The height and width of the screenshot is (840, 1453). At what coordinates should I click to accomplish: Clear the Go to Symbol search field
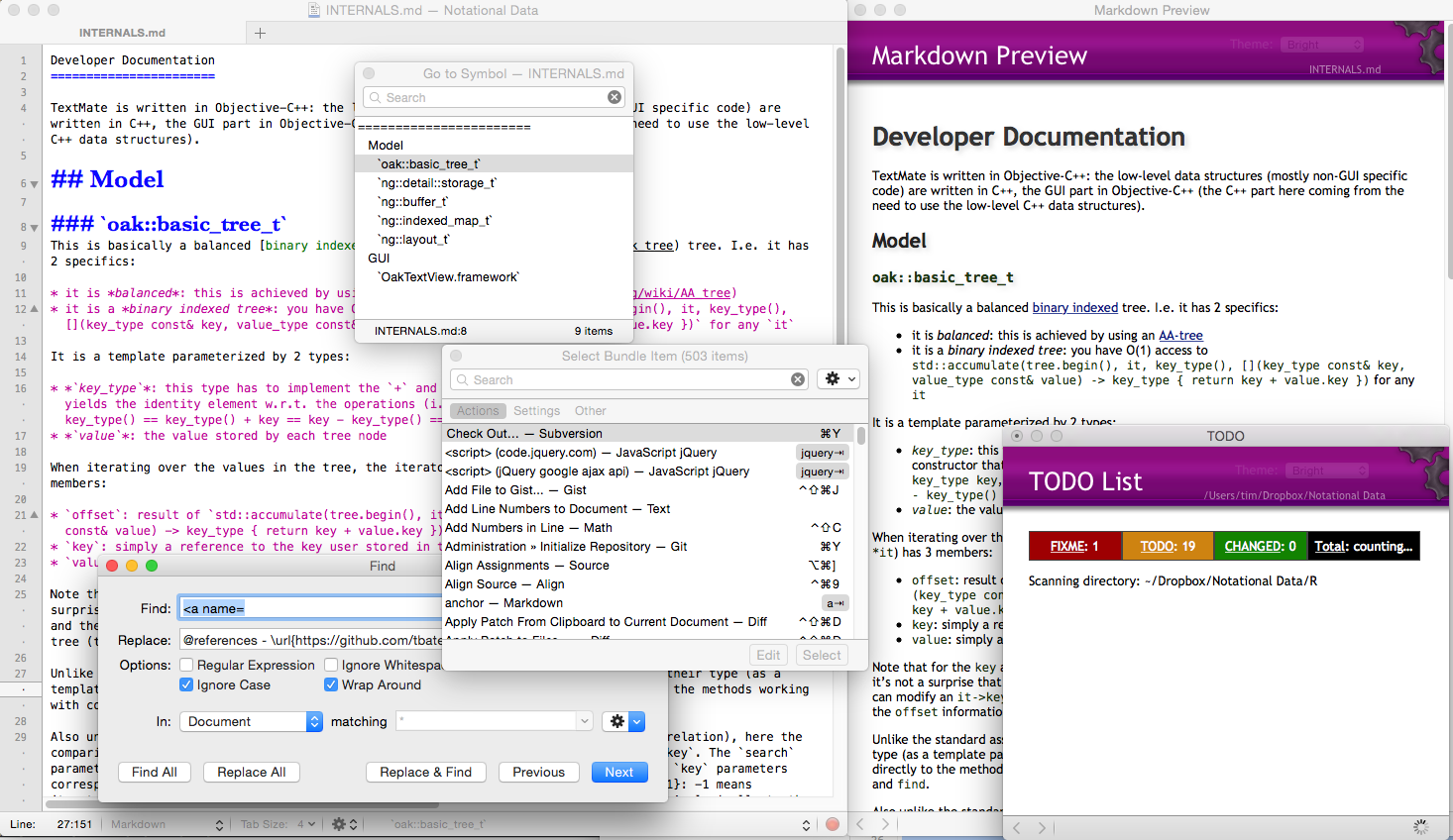tap(615, 97)
